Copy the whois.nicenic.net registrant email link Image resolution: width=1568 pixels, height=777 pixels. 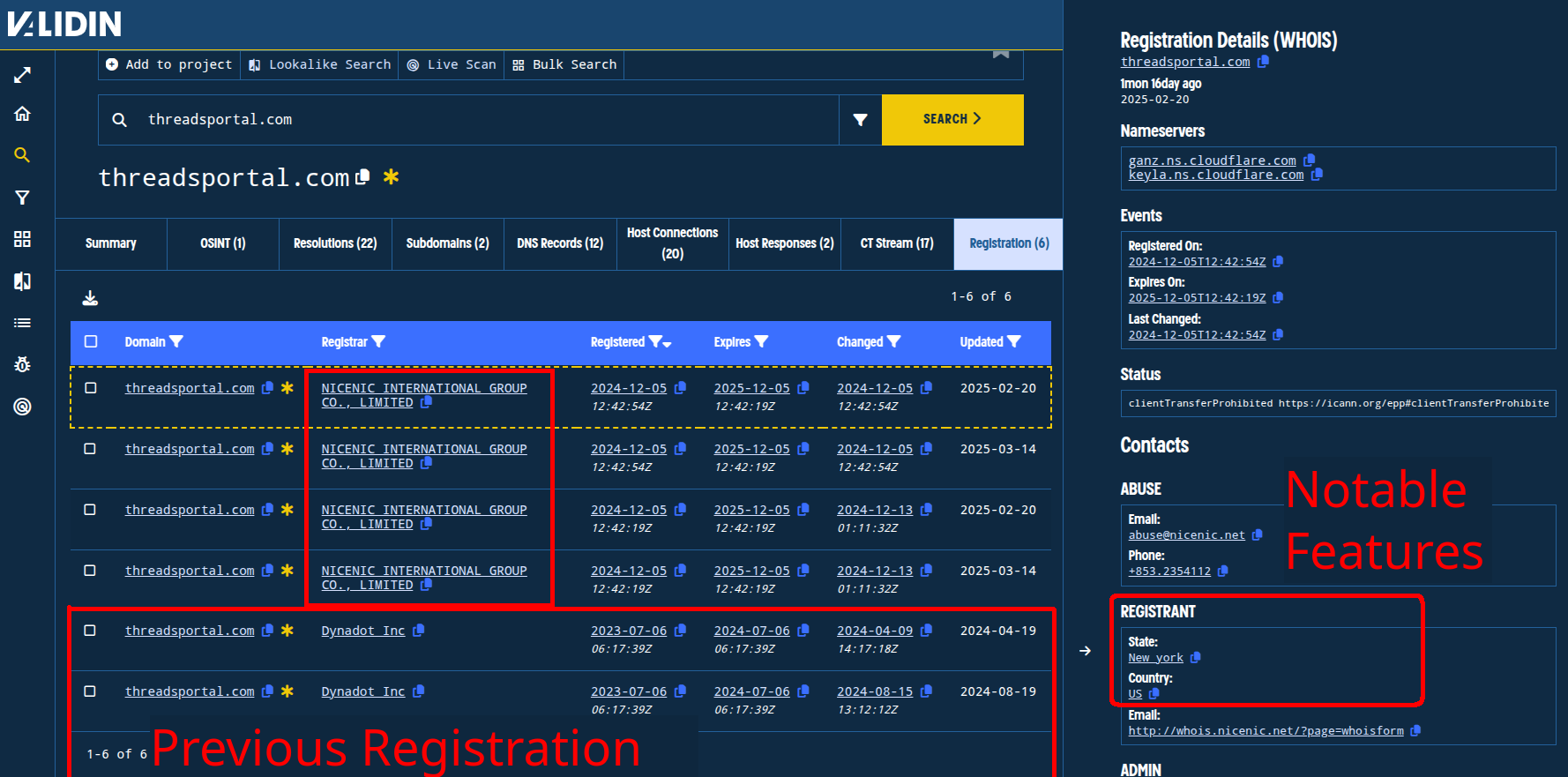click(x=1415, y=730)
